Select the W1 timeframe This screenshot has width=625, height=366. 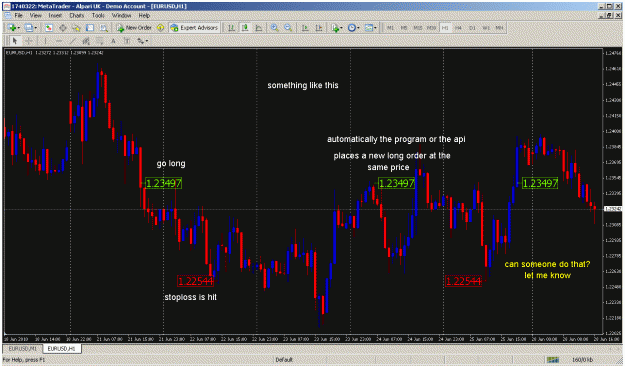pyautogui.click(x=486, y=28)
